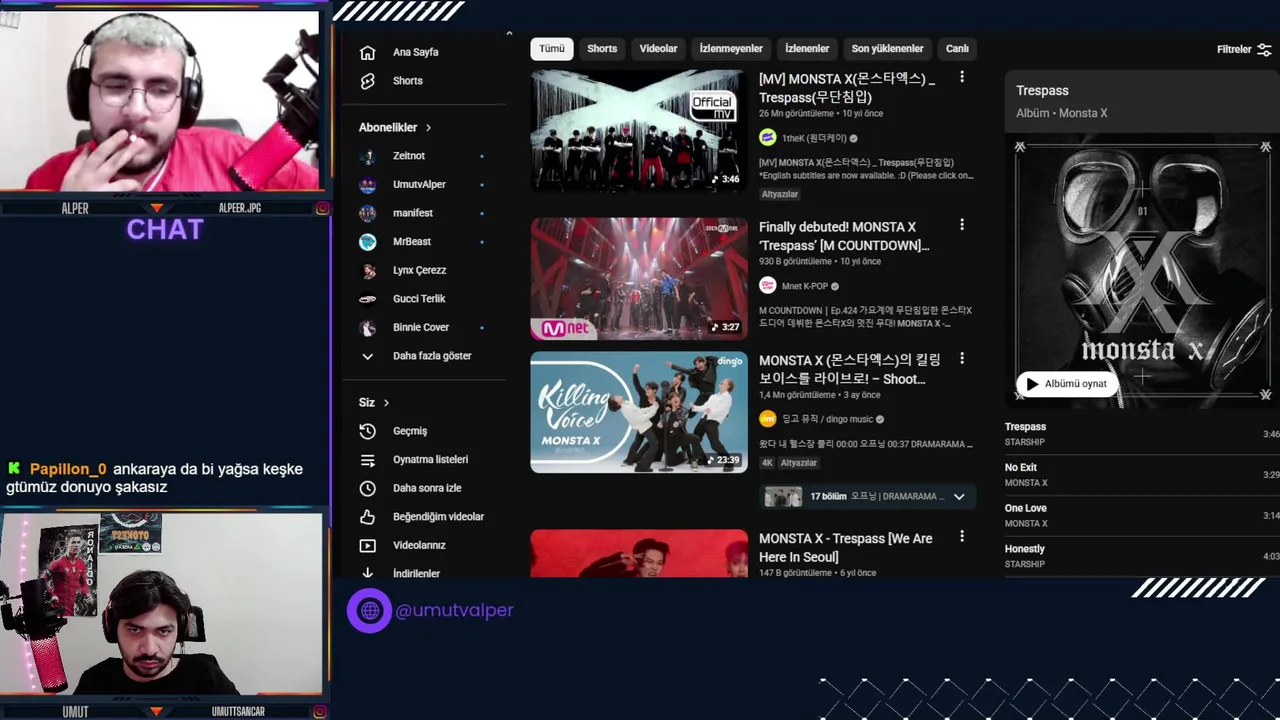The width and height of the screenshot is (1280, 720).
Task: Click Papillon_0 username in chat
Action: coord(68,469)
